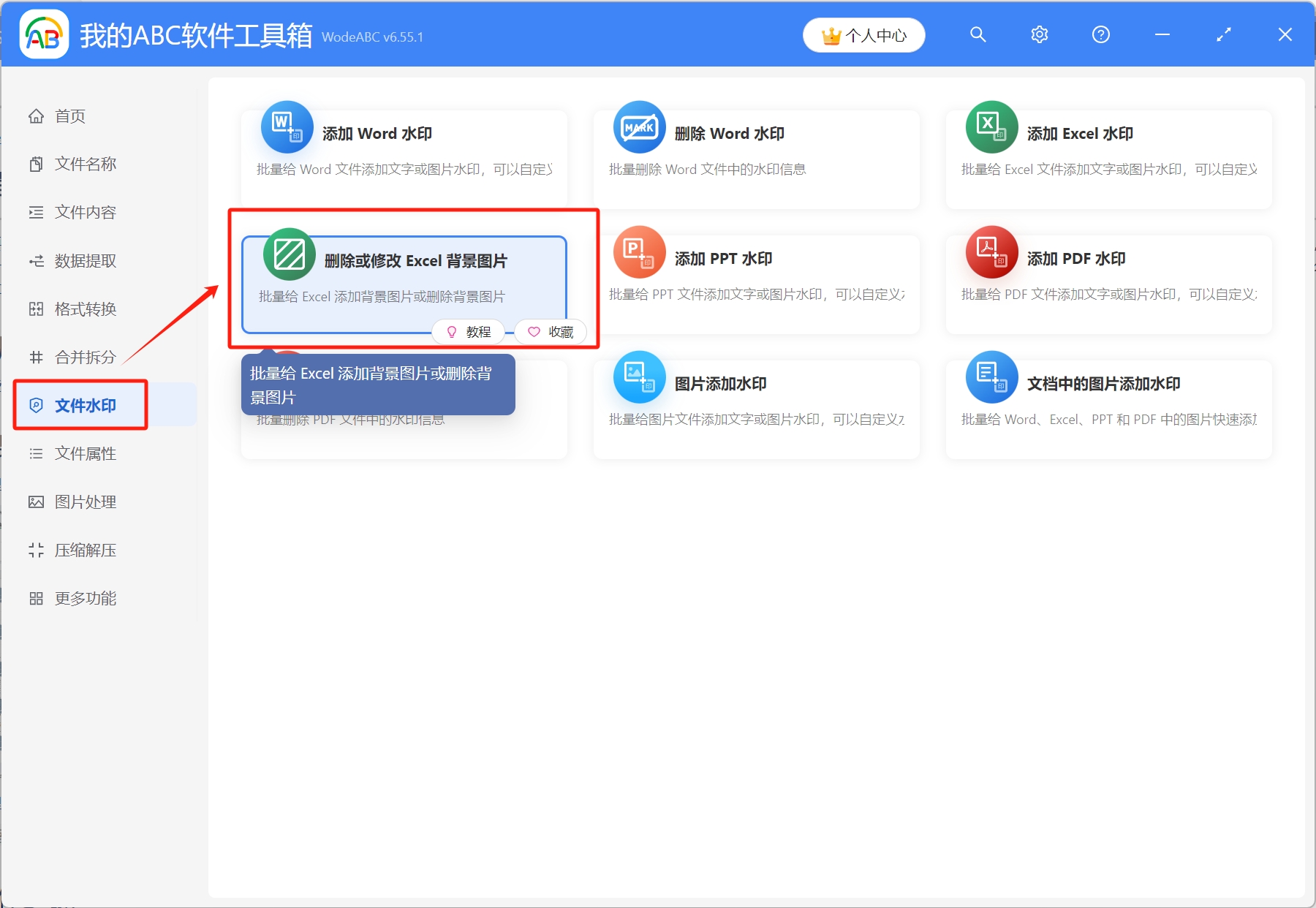Switch to 图片处理 section

pos(84,502)
